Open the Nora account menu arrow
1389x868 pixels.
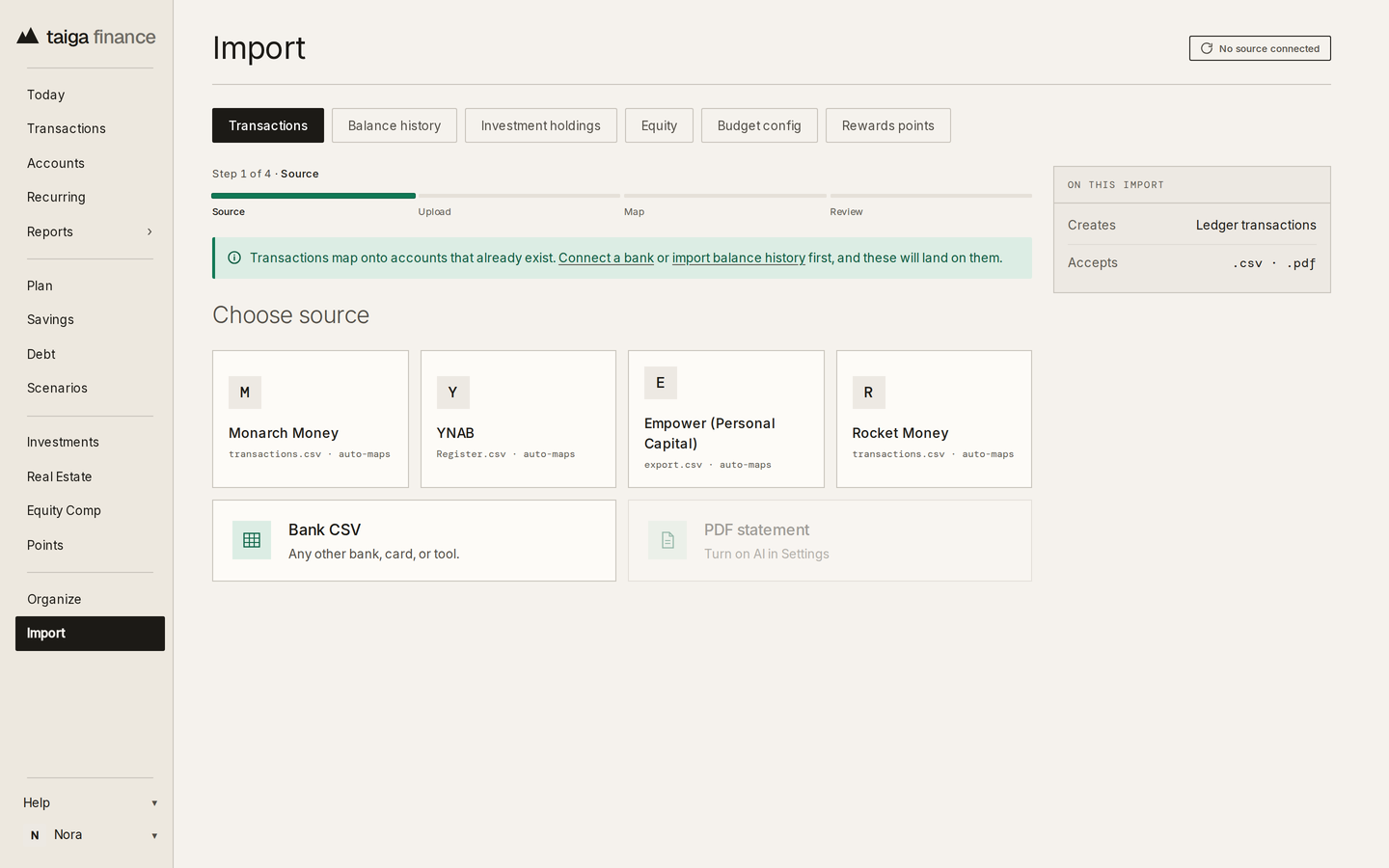154,836
